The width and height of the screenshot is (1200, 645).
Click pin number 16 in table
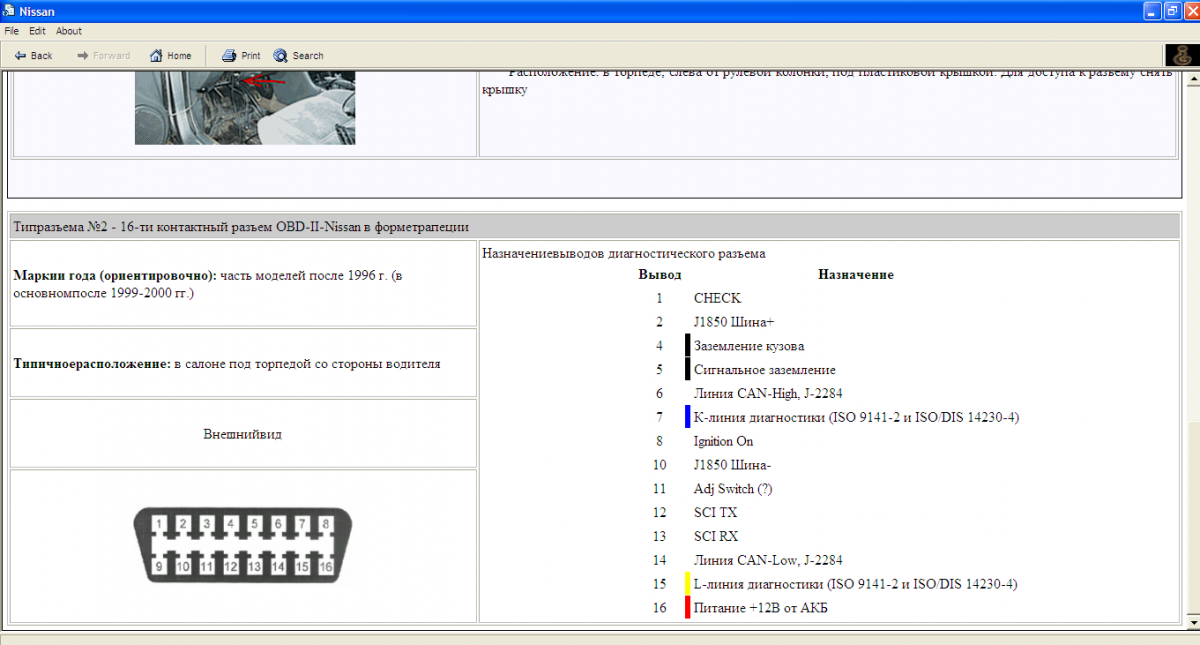[x=660, y=608]
